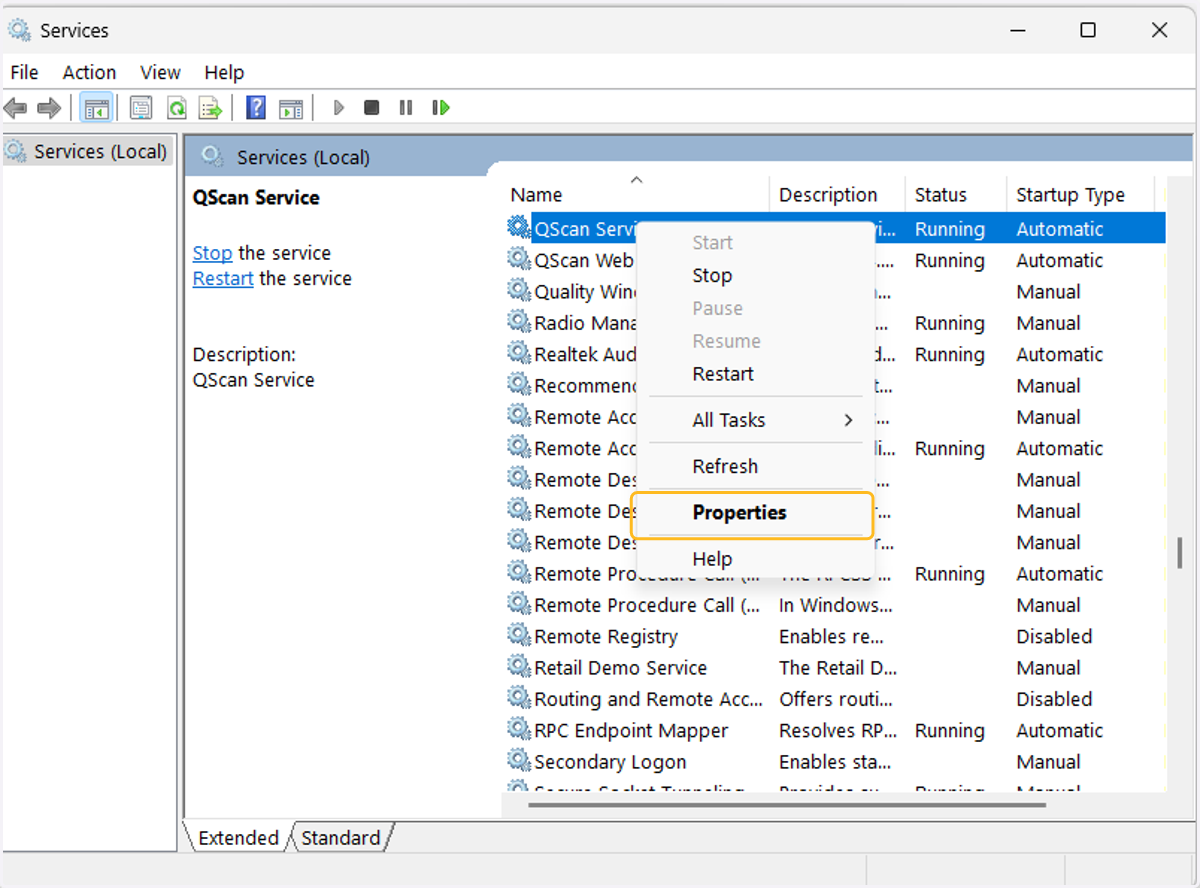Screen dimensions: 1200x888
Task: Open the Properties toolbar icon
Action: 141,107
